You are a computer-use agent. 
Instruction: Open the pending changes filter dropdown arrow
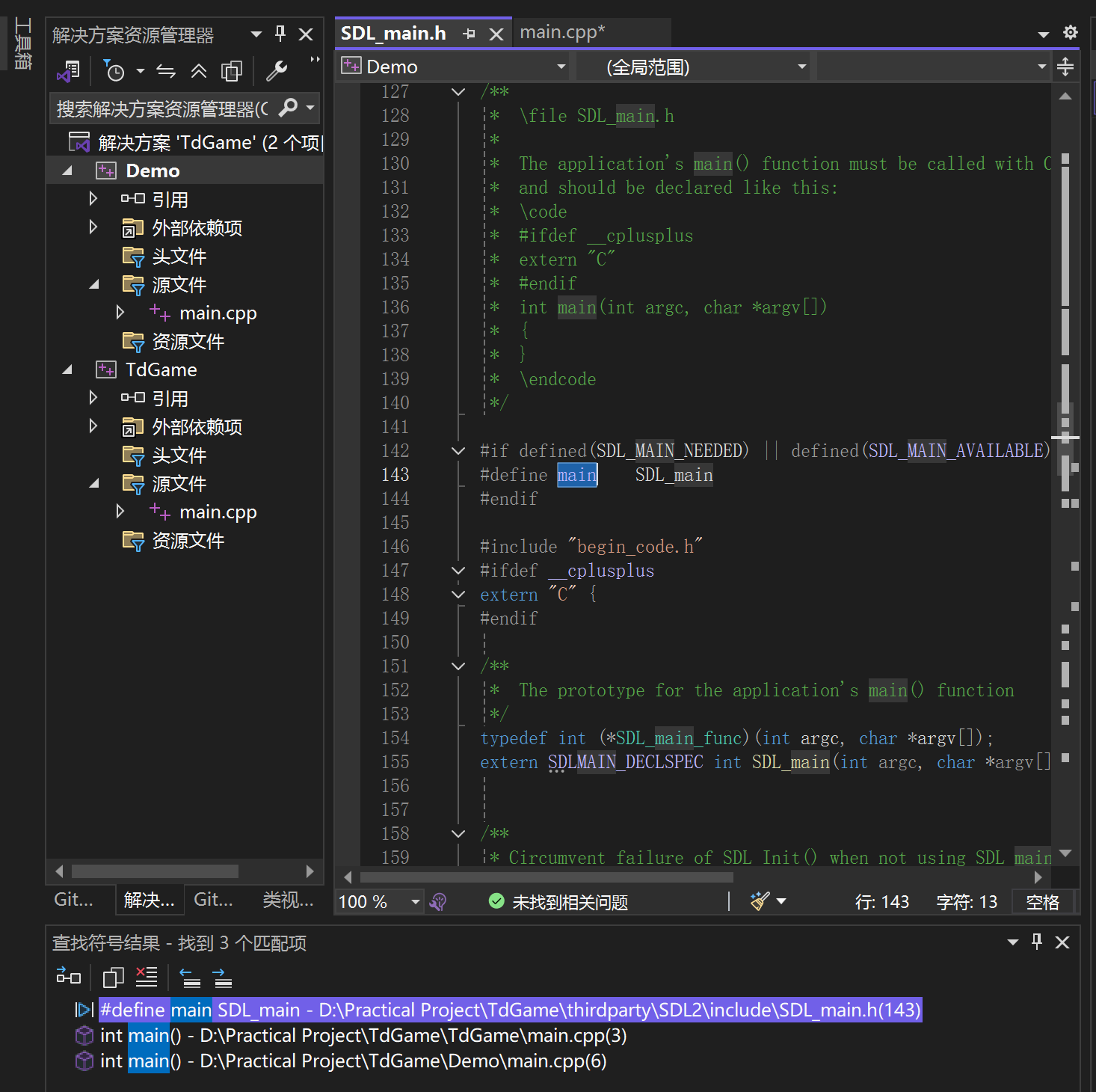coord(140,72)
